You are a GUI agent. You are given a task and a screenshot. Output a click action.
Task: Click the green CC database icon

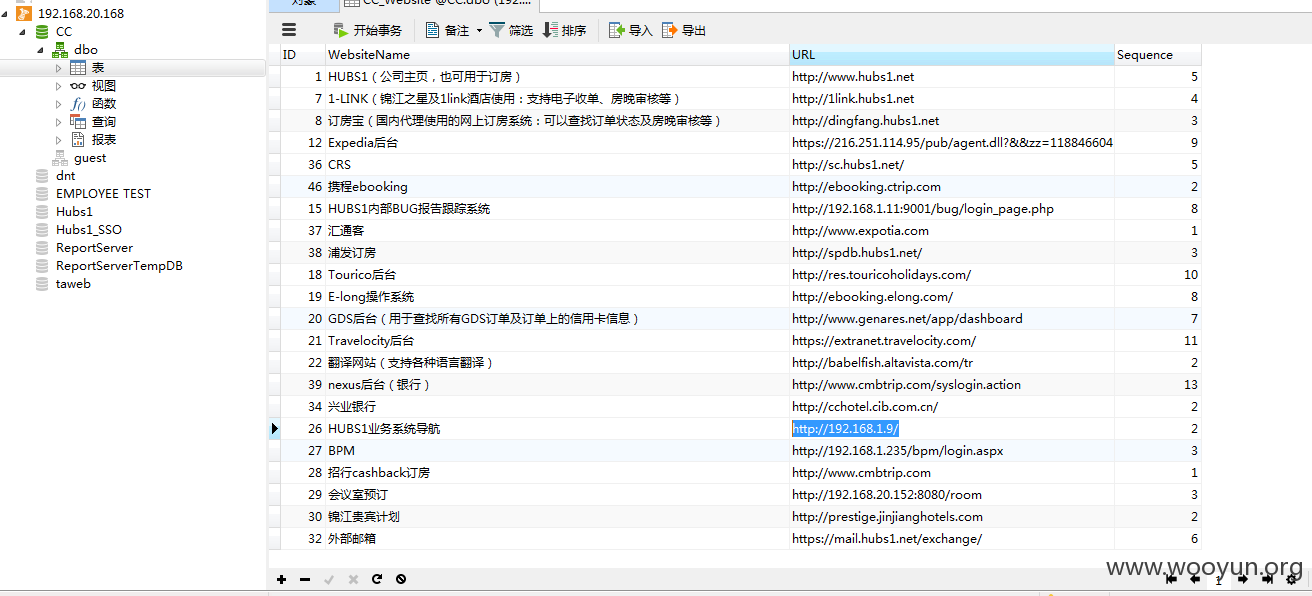point(42,31)
